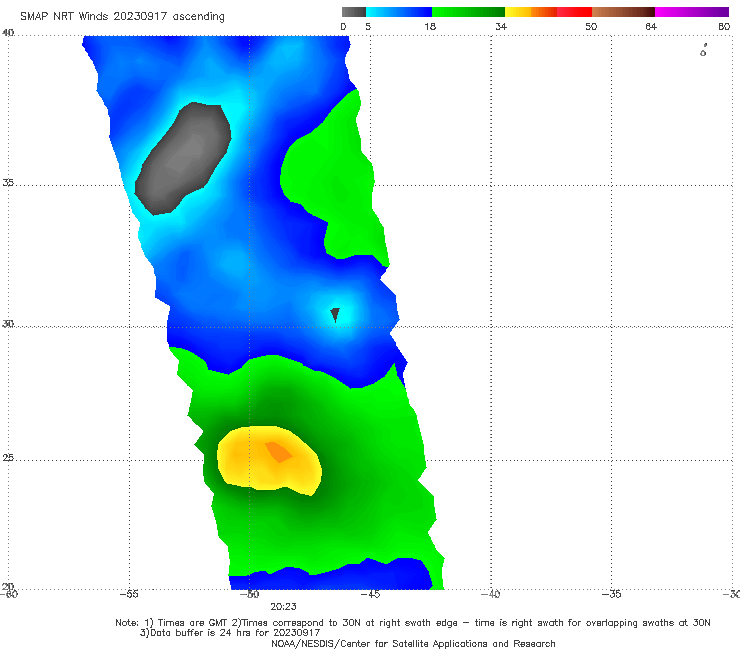Click the orange wind maximum near 25N
The image size is (740, 650).
pyautogui.click(x=278, y=452)
